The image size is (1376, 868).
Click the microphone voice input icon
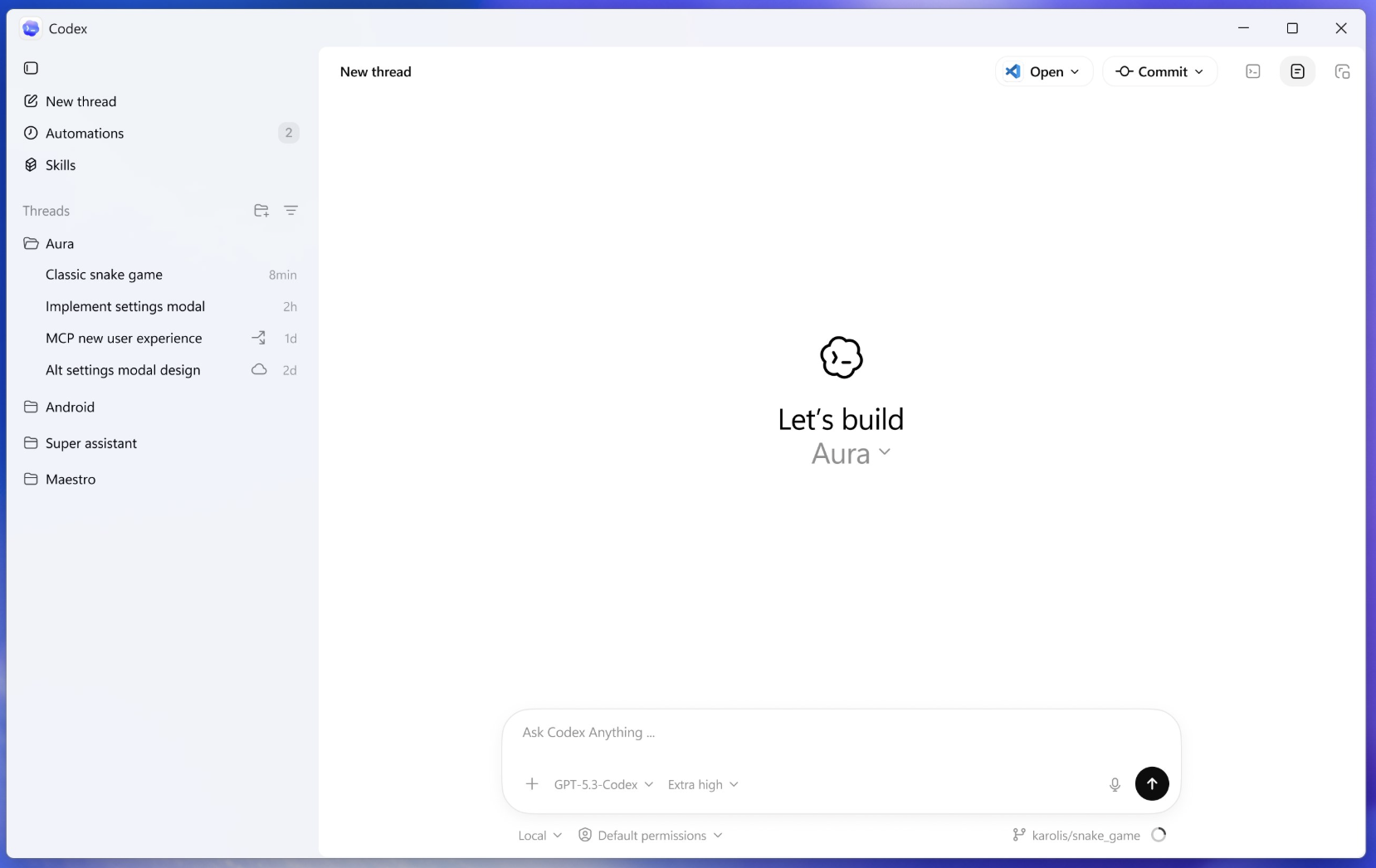[1115, 785]
